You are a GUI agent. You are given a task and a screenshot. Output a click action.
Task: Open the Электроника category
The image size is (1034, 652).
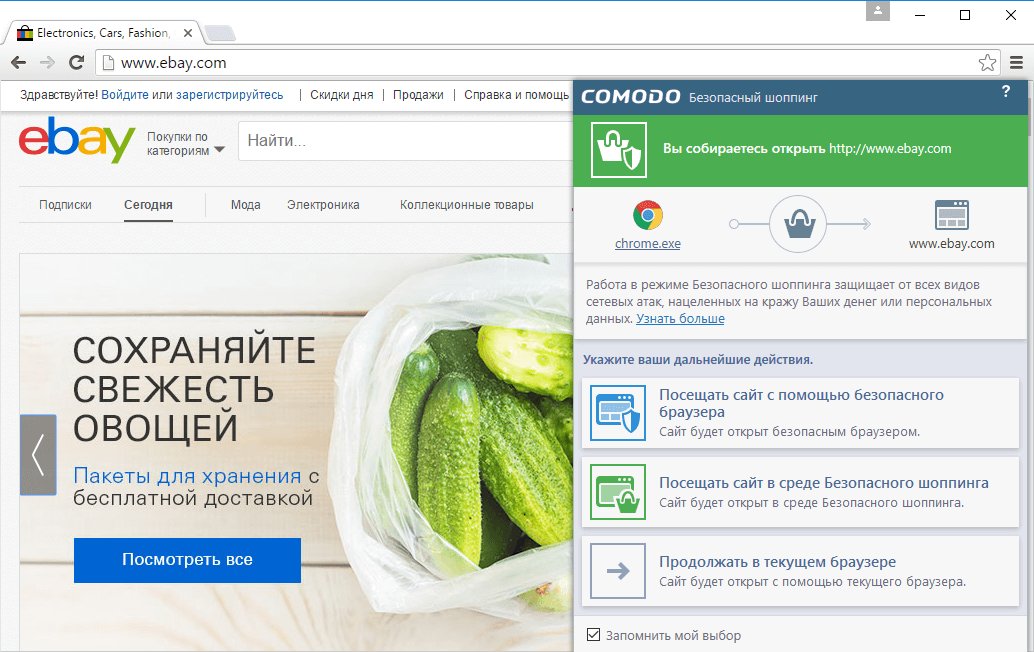tap(323, 205)
